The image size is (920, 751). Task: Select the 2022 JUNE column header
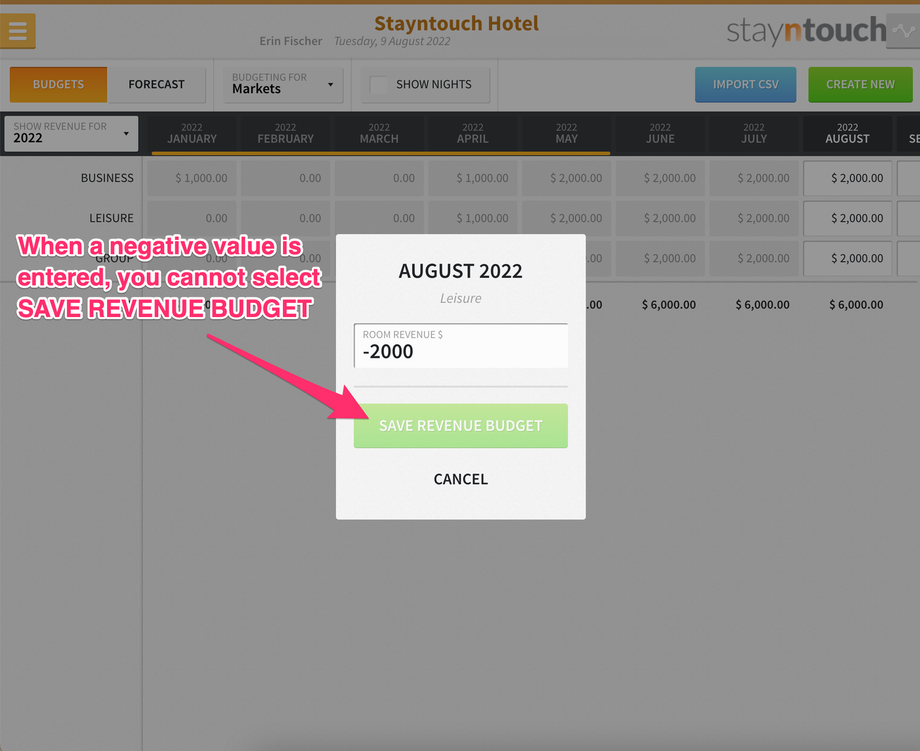click(660, 133)
